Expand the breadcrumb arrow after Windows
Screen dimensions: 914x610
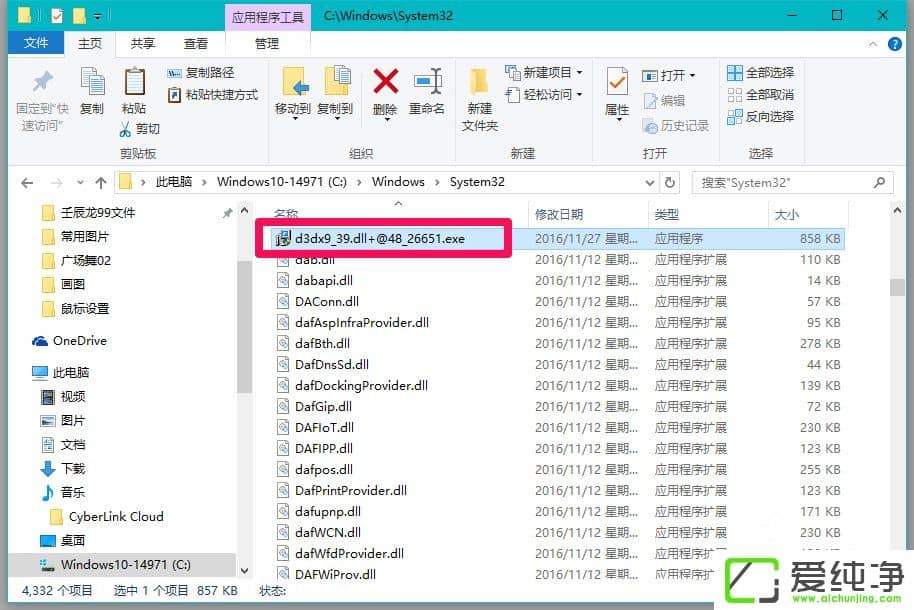pos(437,183)
